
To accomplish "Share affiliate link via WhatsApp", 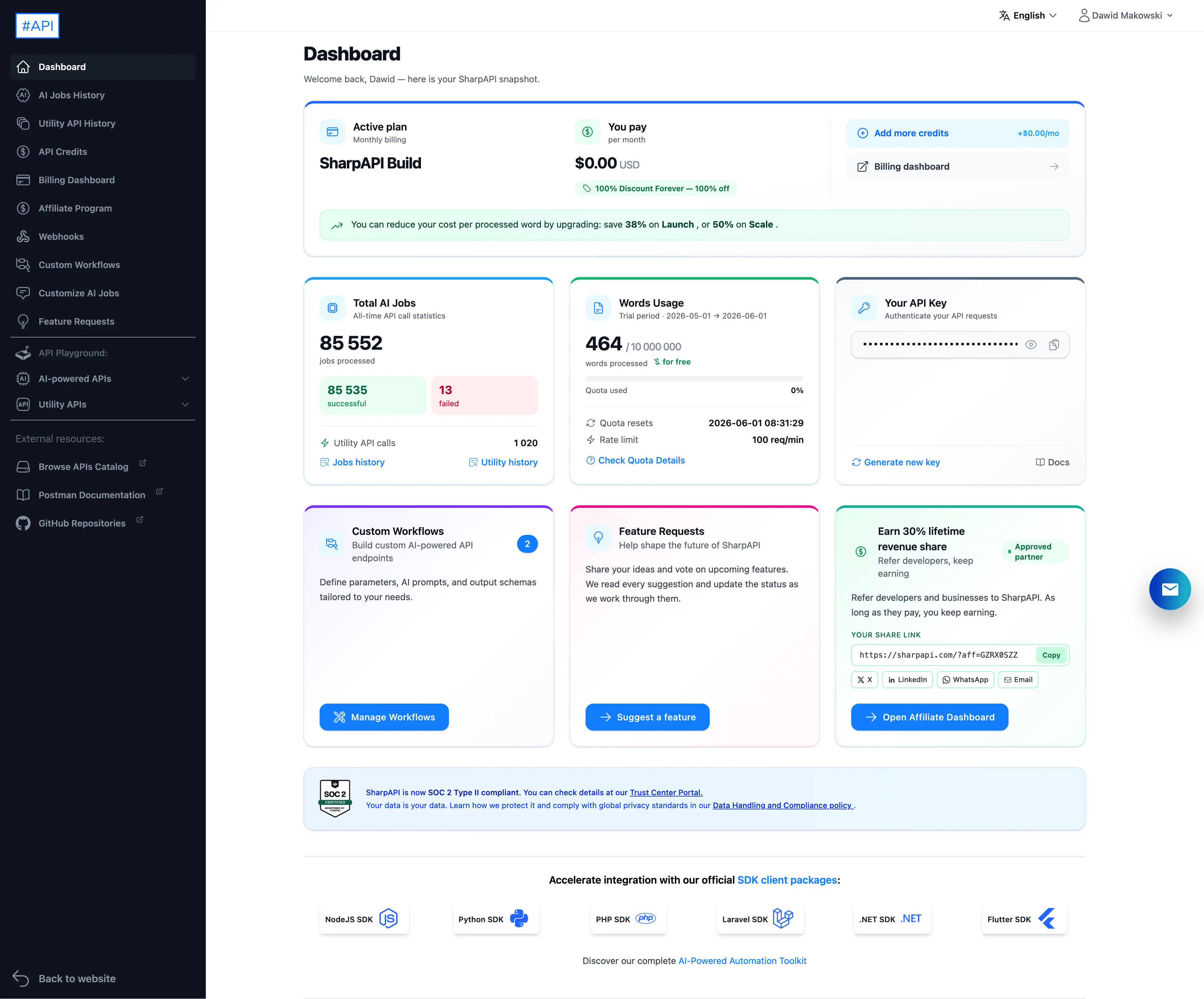I will 965,680.
